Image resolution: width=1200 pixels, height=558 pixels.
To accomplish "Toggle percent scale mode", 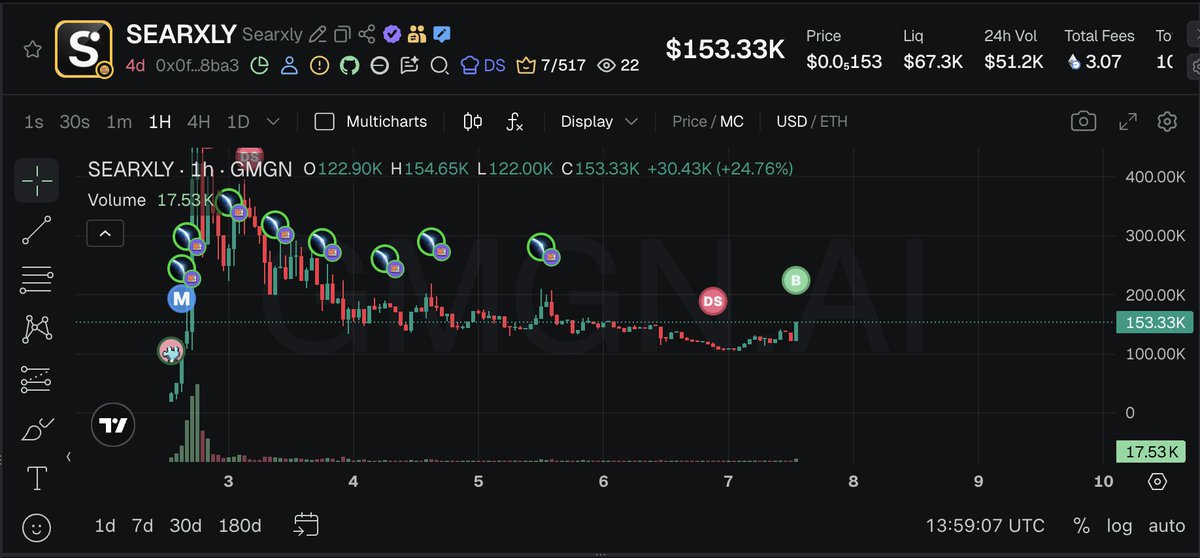I will (x=1081, y=525).
